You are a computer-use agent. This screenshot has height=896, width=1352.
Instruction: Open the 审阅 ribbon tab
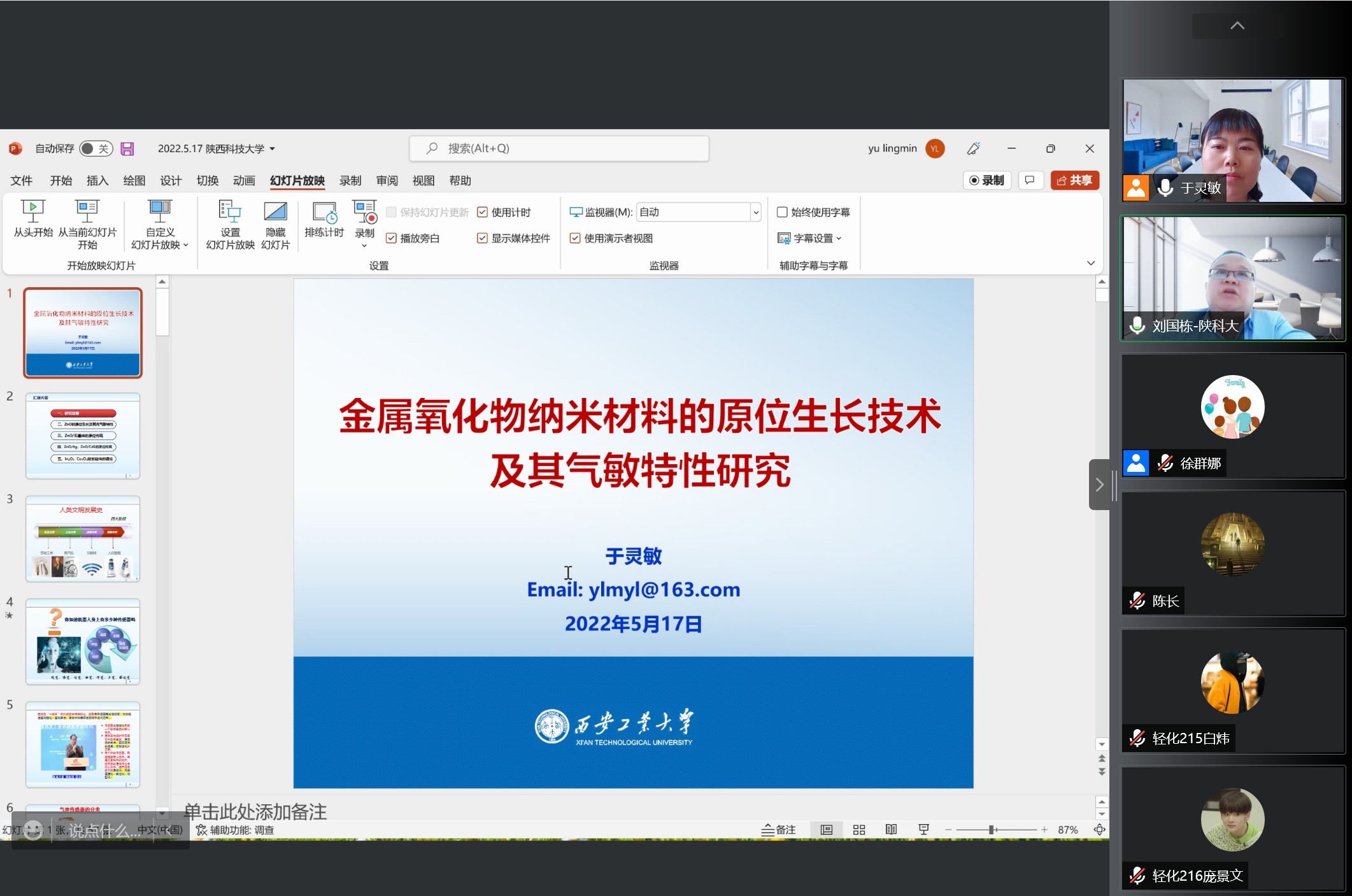(387, 181)
